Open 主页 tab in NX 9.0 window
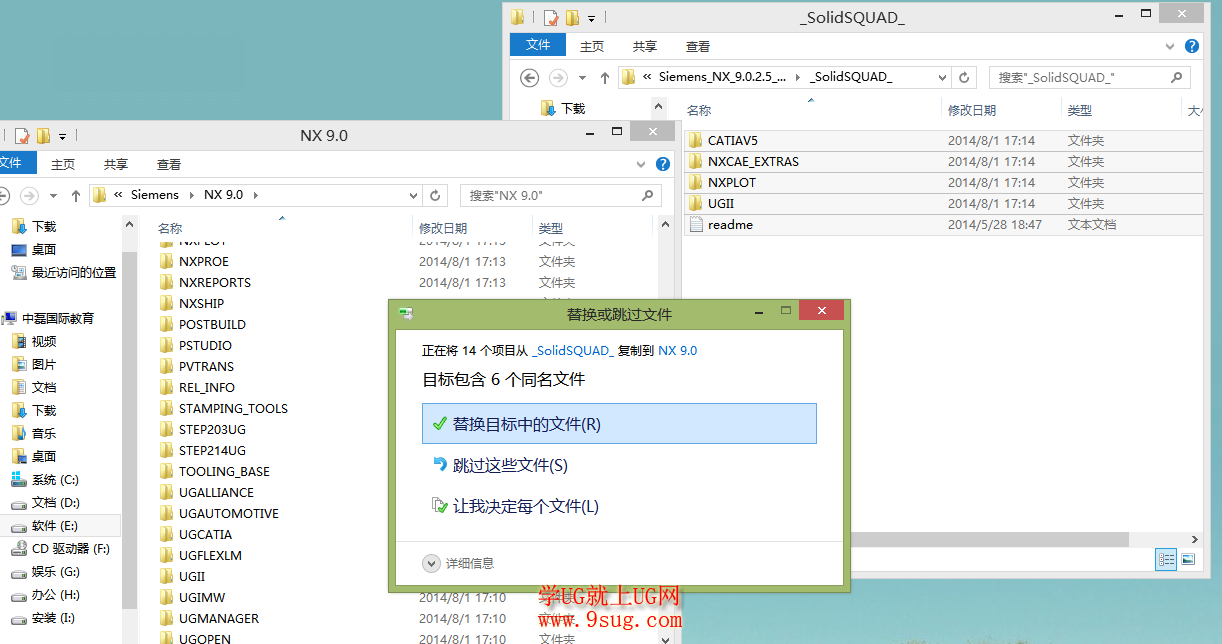Screen dimensions: 1222x644 tap(63, 164)
